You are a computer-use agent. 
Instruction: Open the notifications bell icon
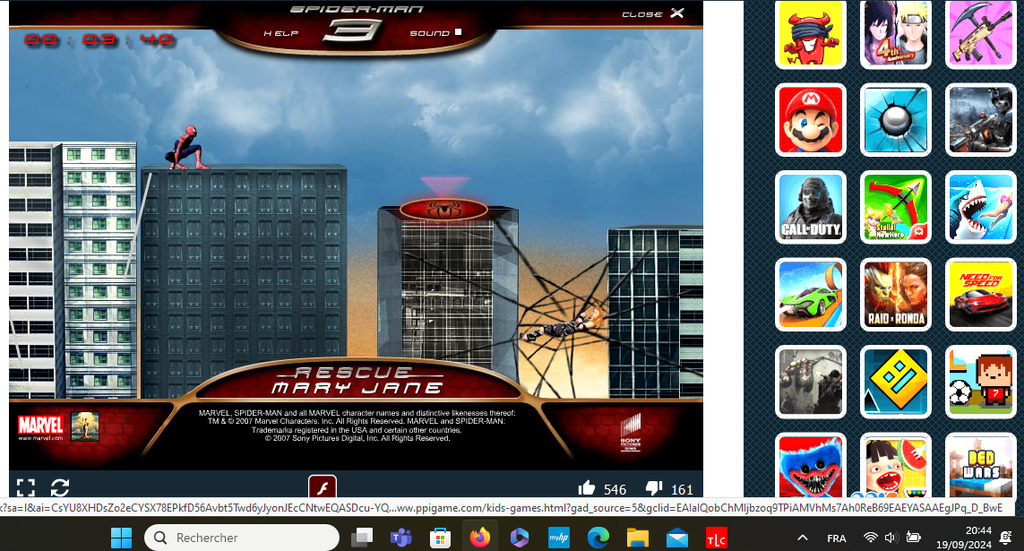[1006, 537]
